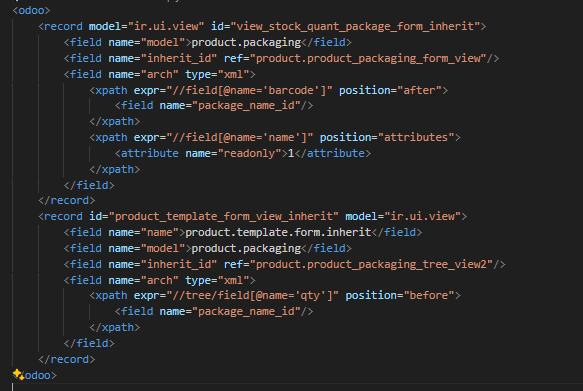Click product.packaging under view_stock_quant_package record
Screen dimensions: 583x391
click(x=246, y=42)
